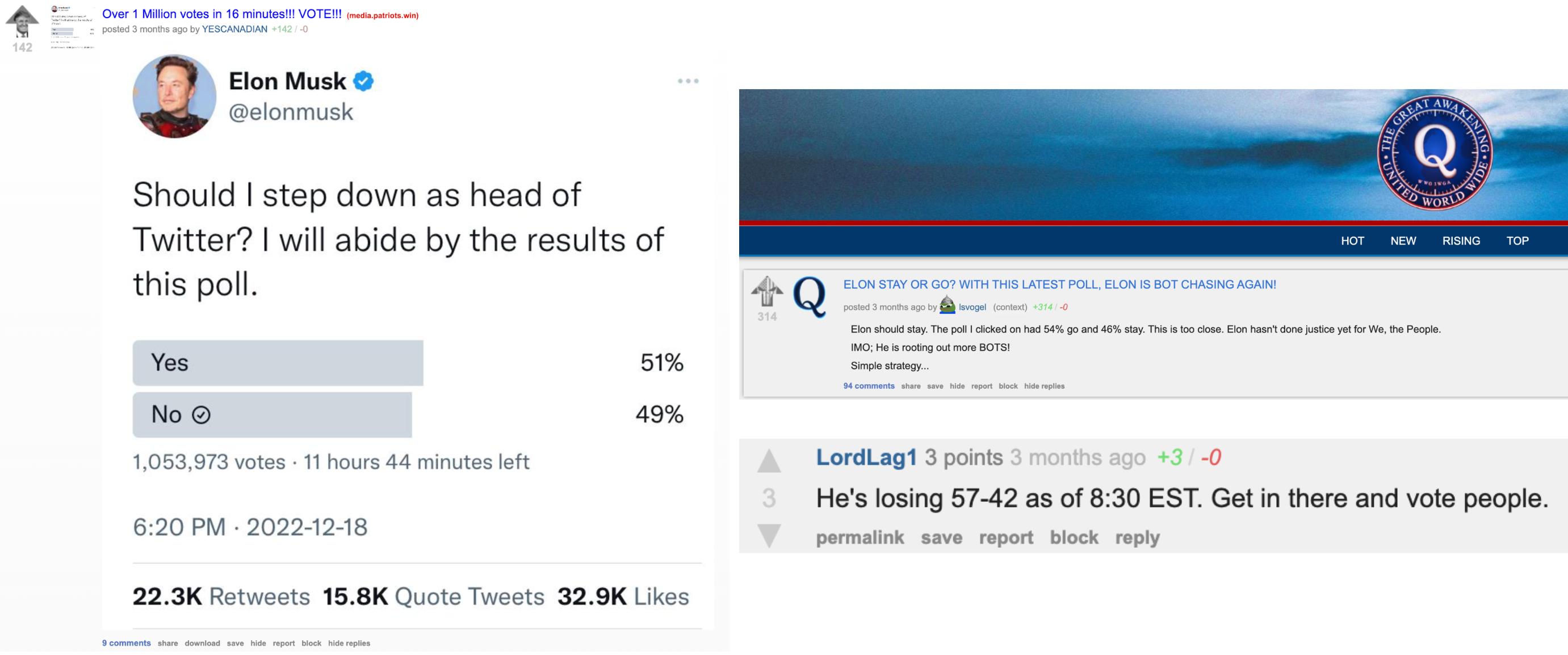
Task: Upvote the ELON STAY OR GO post
Action: pos(768,291)
